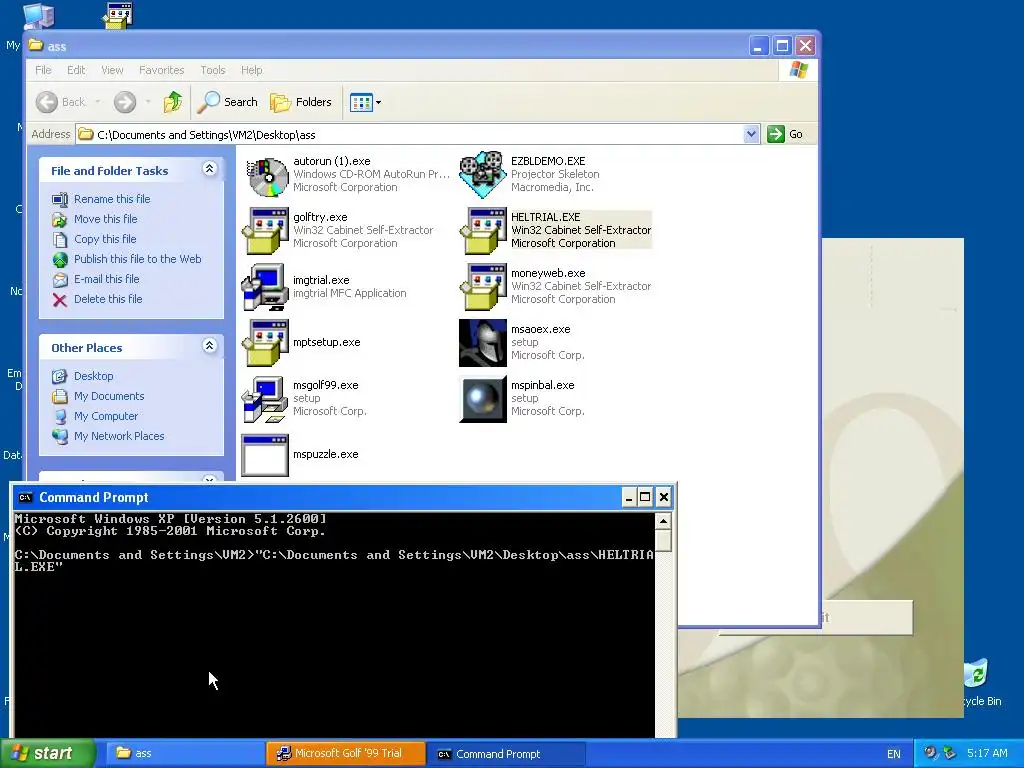Switch to Command Prompt taskbar button
The width and height of the screenshot is (1024, 768).
pos(505,754)
